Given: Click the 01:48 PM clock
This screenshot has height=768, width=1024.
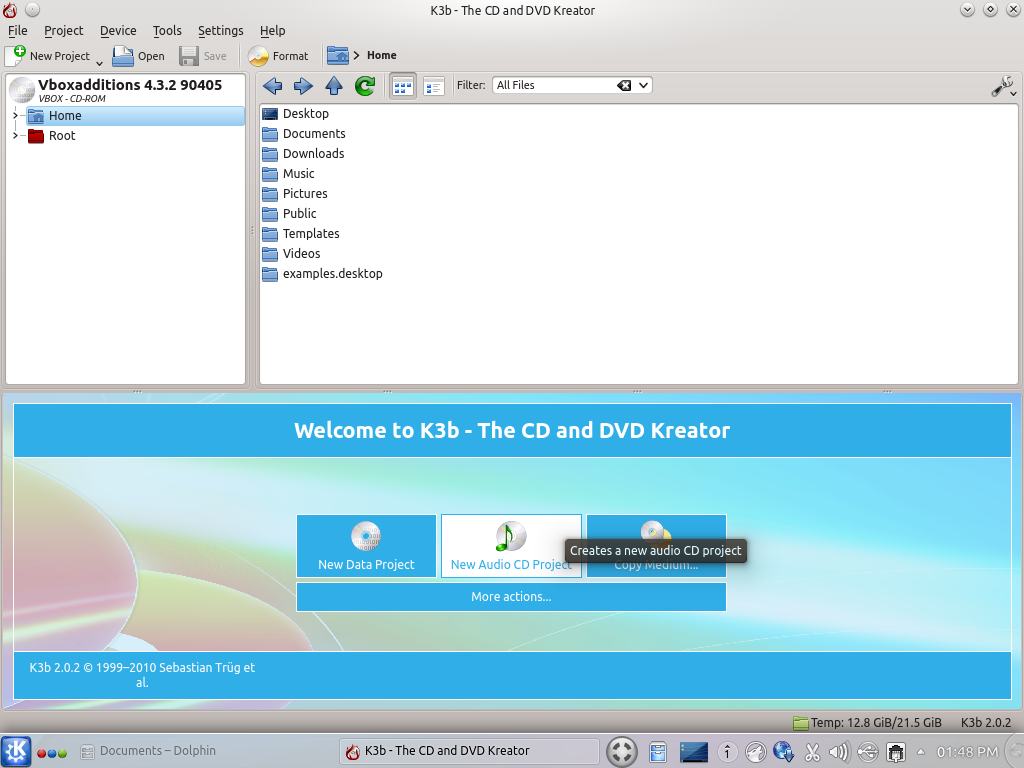Looking at the screenshot, I should pos(967,752).
